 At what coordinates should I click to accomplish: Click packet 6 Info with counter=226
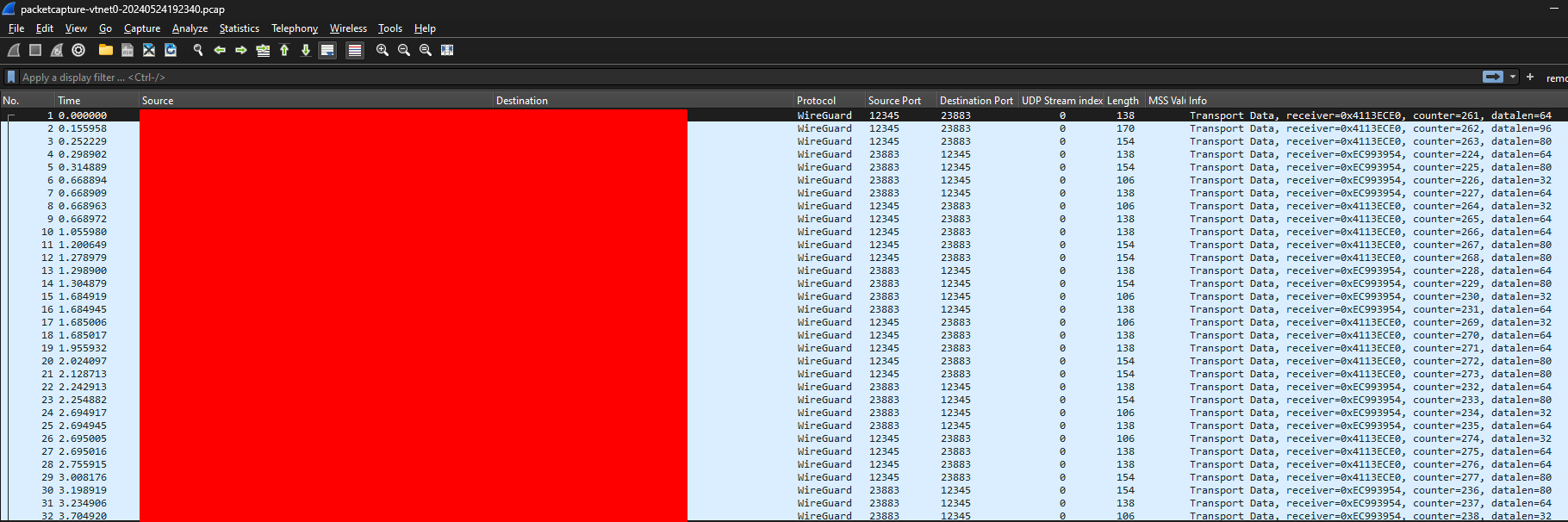tap(1371, 180)
